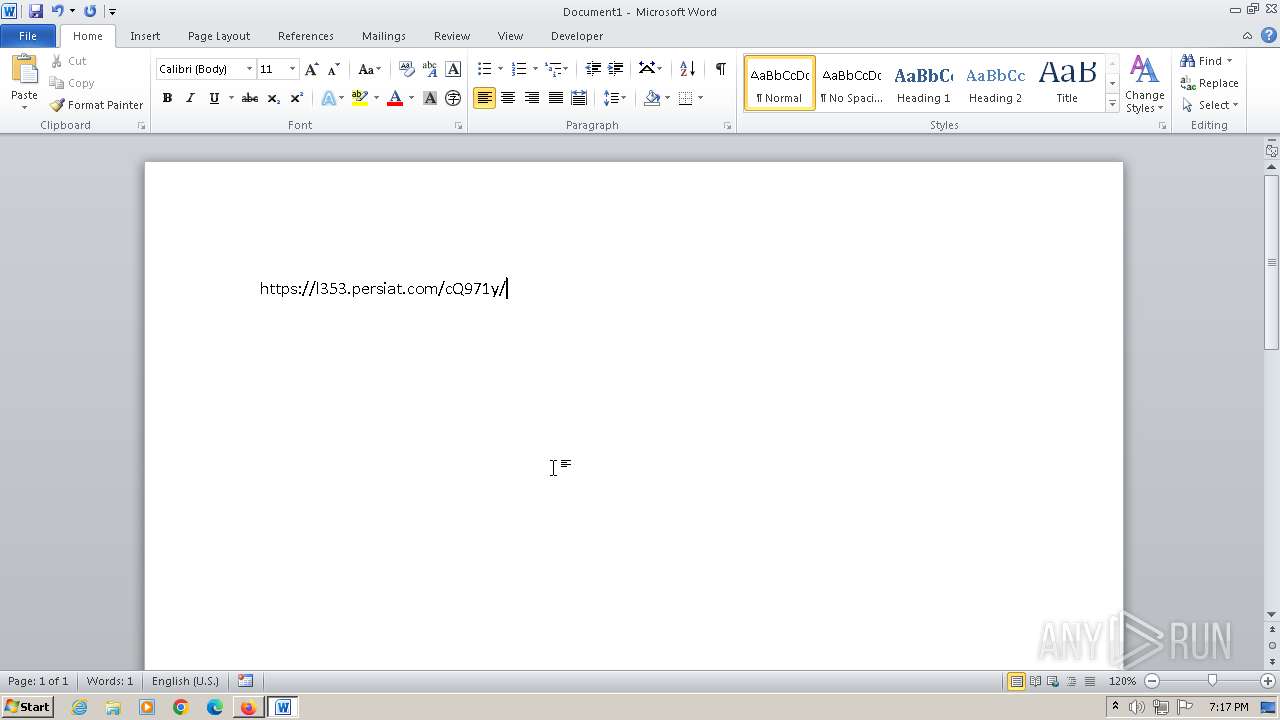Screen dimensions: 1280x720
Task: Apply the Title style
Action: pyautogui.click(x=1067, y=83)
